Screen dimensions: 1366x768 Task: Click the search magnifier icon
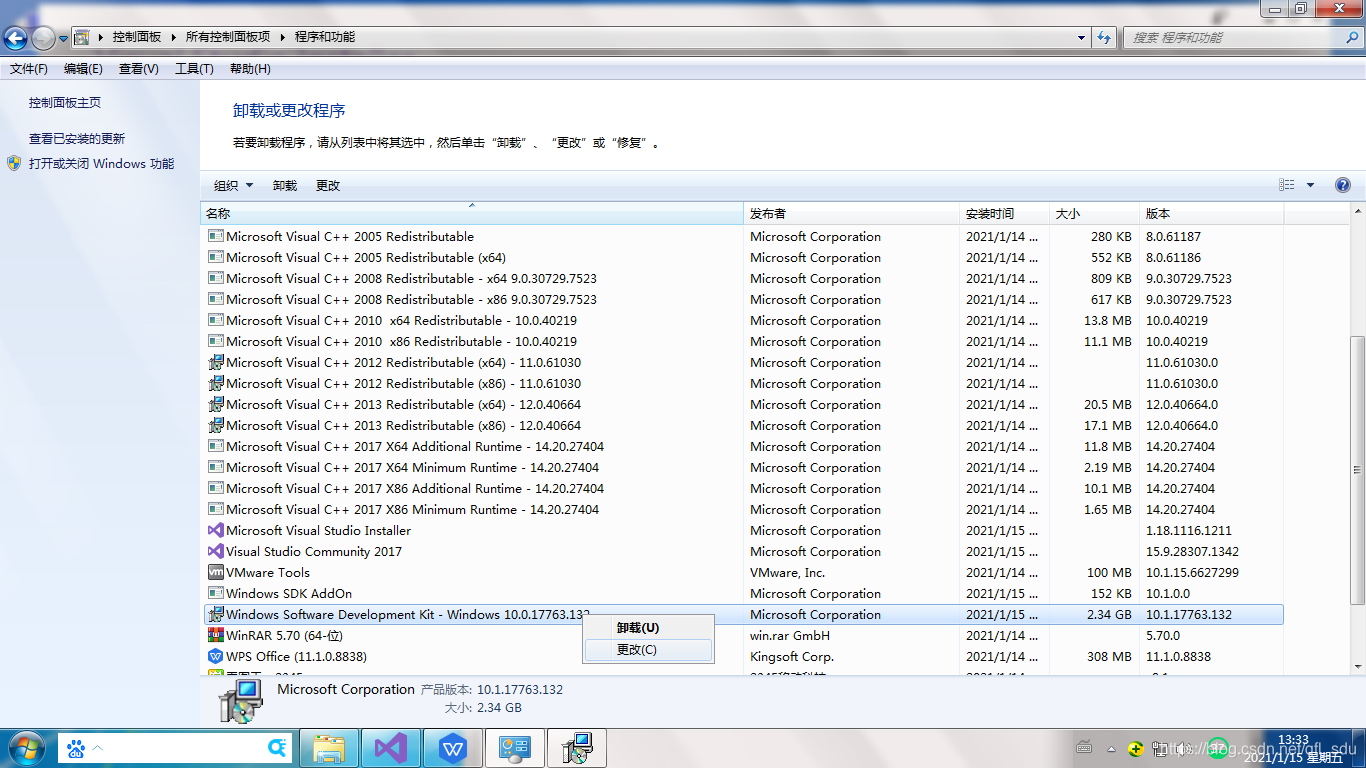coord(1351,37)
